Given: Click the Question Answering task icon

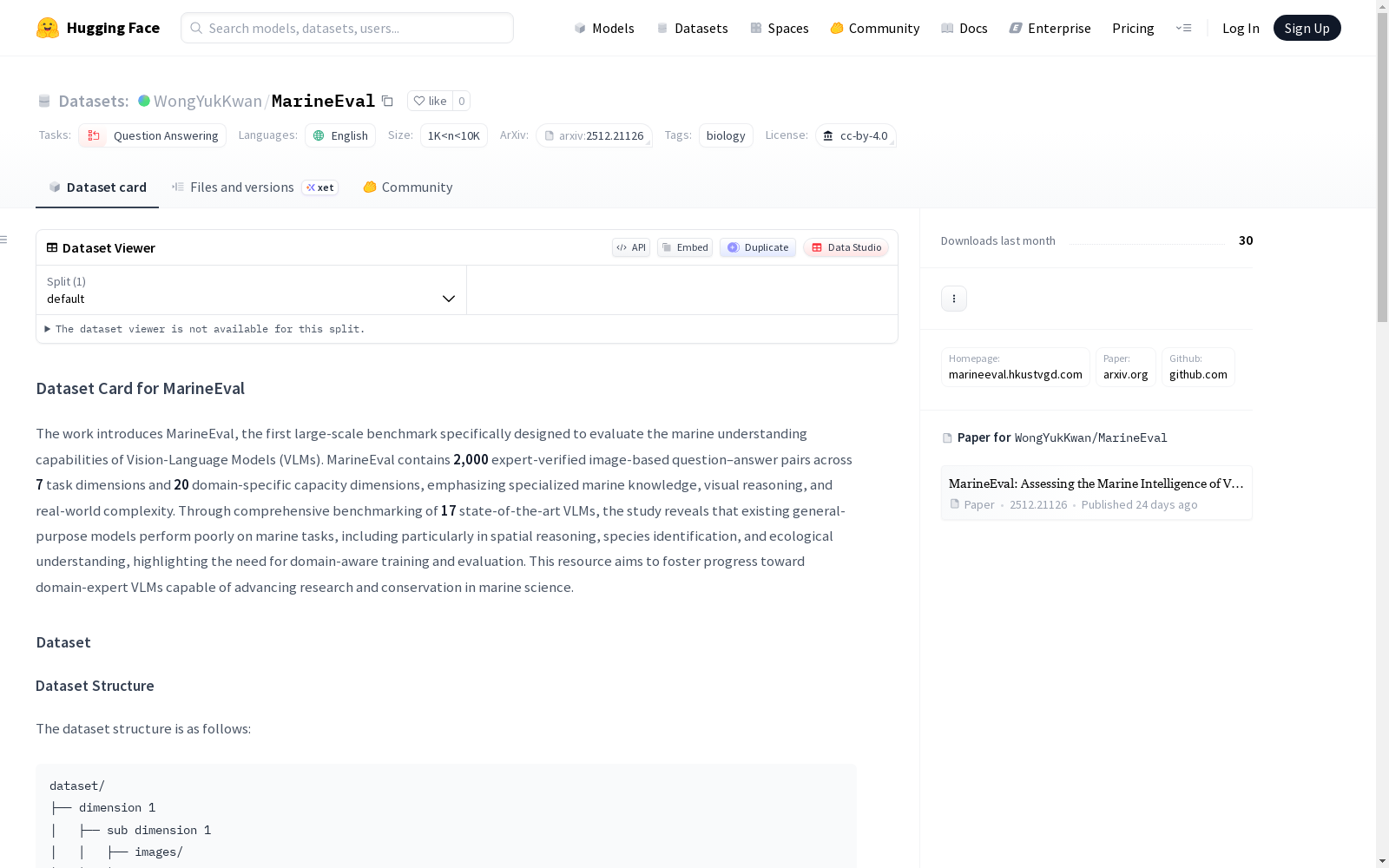Looking at the screenshot, I should [x=94, y=135].
